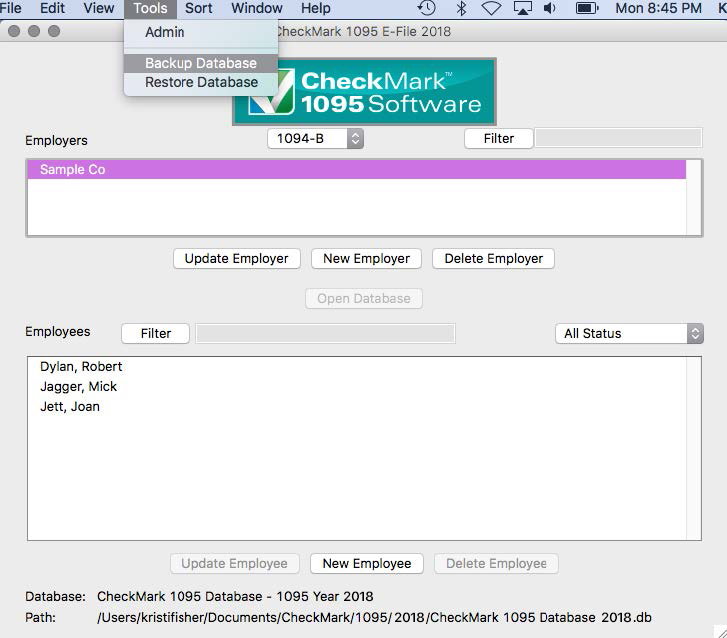The image size is (727, 638).
Task: Click the Employees filter text field
Action: (325, 334)
